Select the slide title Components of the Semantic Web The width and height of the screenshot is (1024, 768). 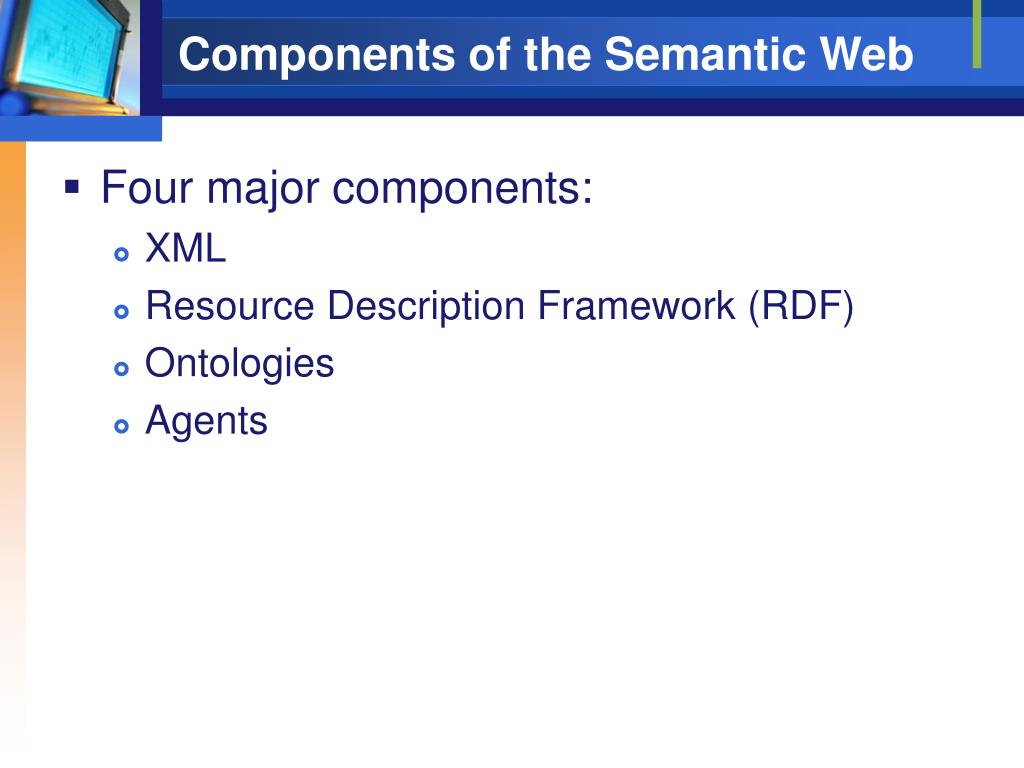pyautogui.click(x=546, y=54)
